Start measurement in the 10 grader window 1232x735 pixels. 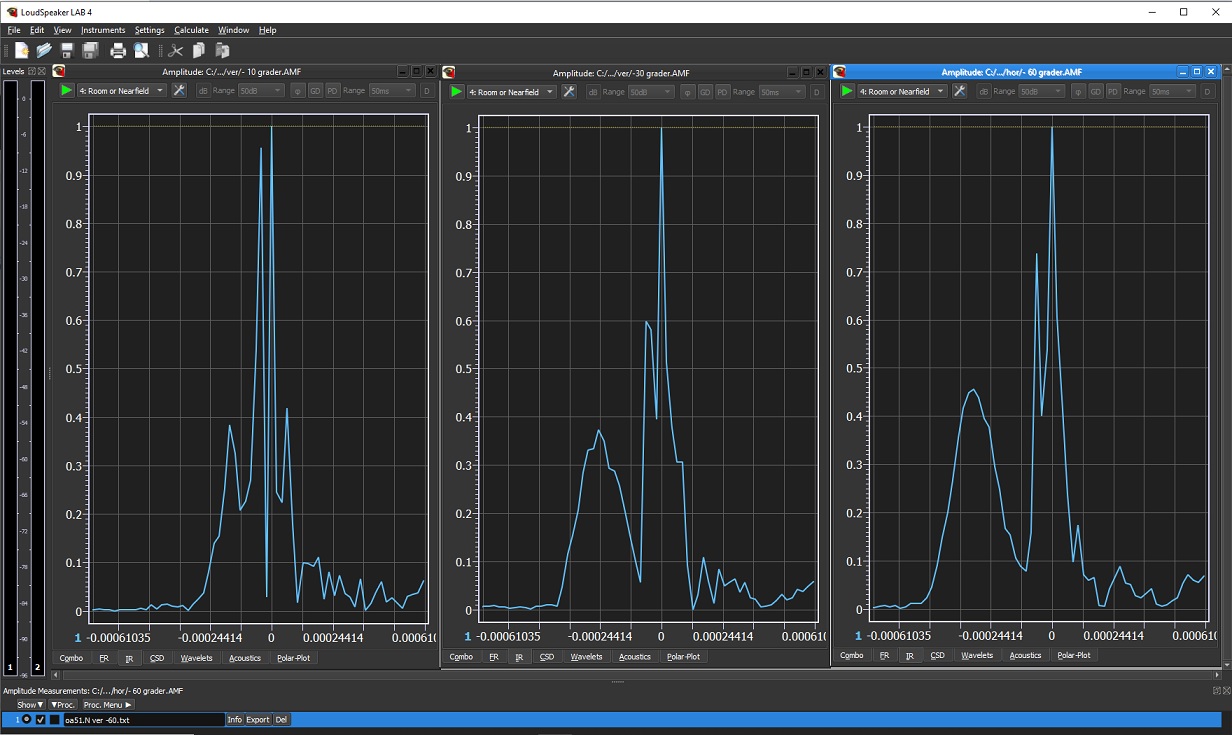click(x=66, y=91)
